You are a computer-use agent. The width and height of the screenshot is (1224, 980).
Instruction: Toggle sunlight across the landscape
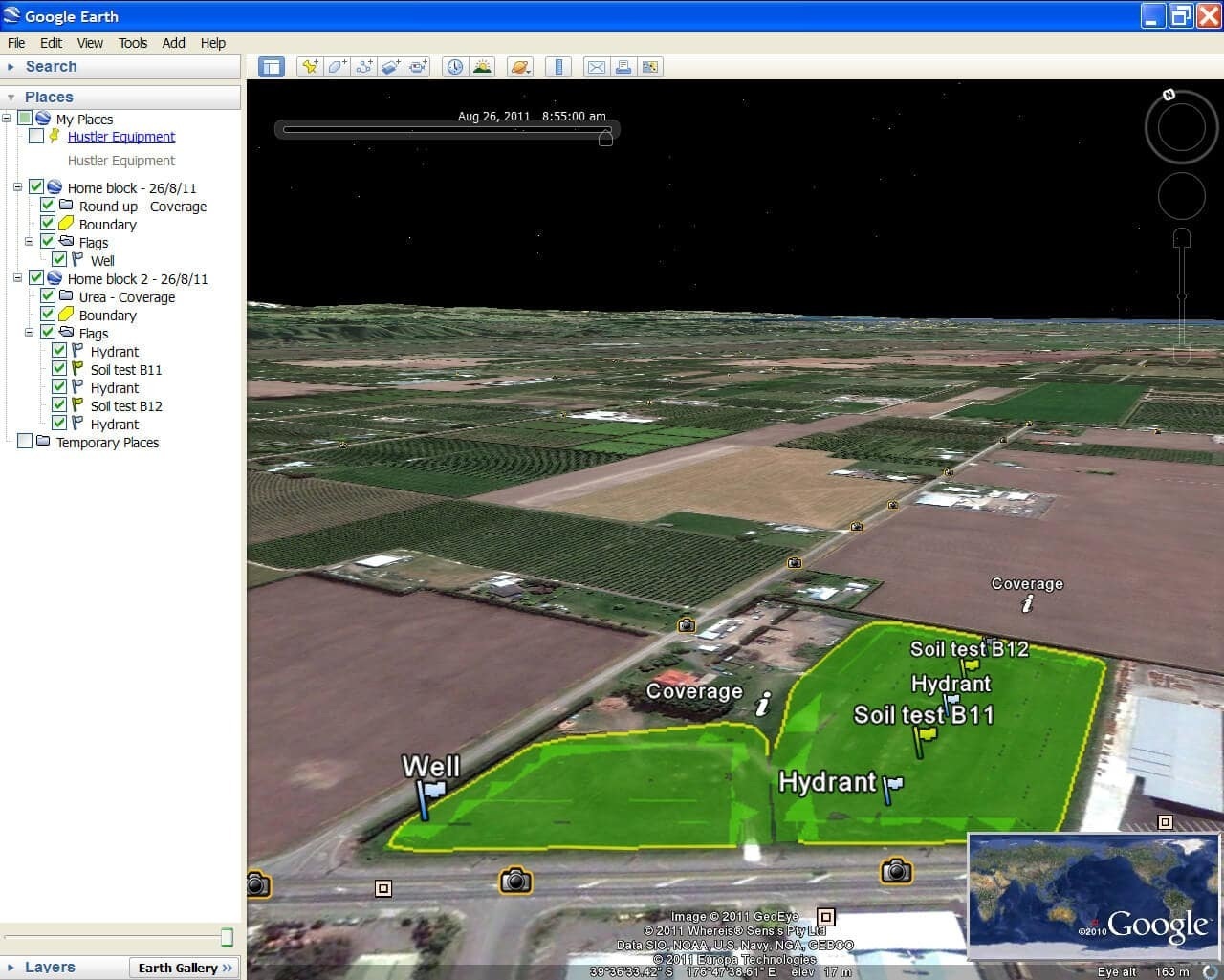tap(482, 67)
